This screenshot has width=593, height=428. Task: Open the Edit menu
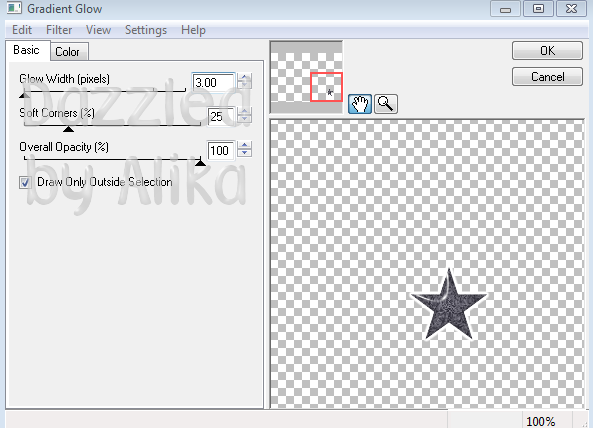click(22, 30)
